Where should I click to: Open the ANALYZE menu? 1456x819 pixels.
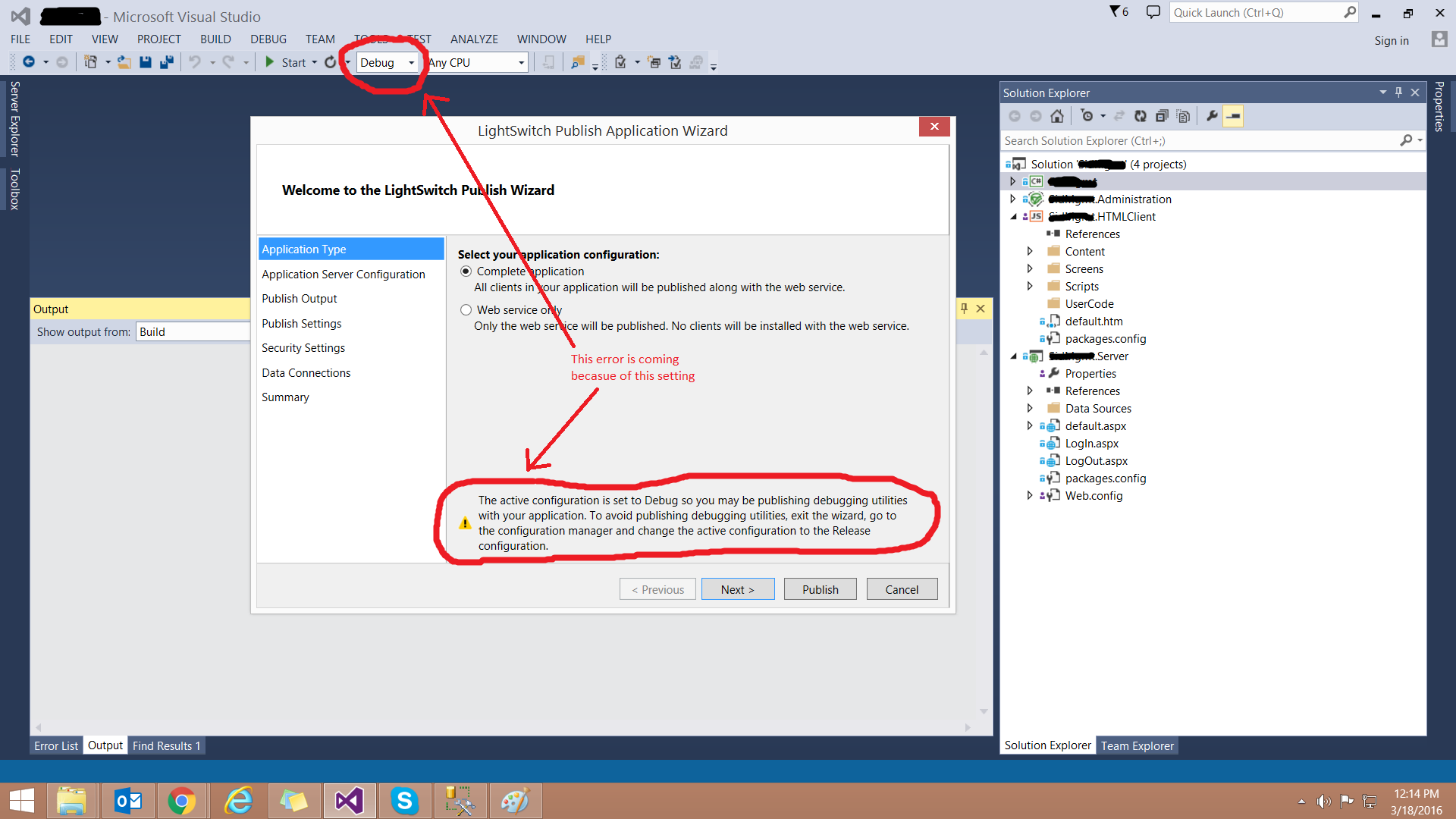(x=474, y=39)
